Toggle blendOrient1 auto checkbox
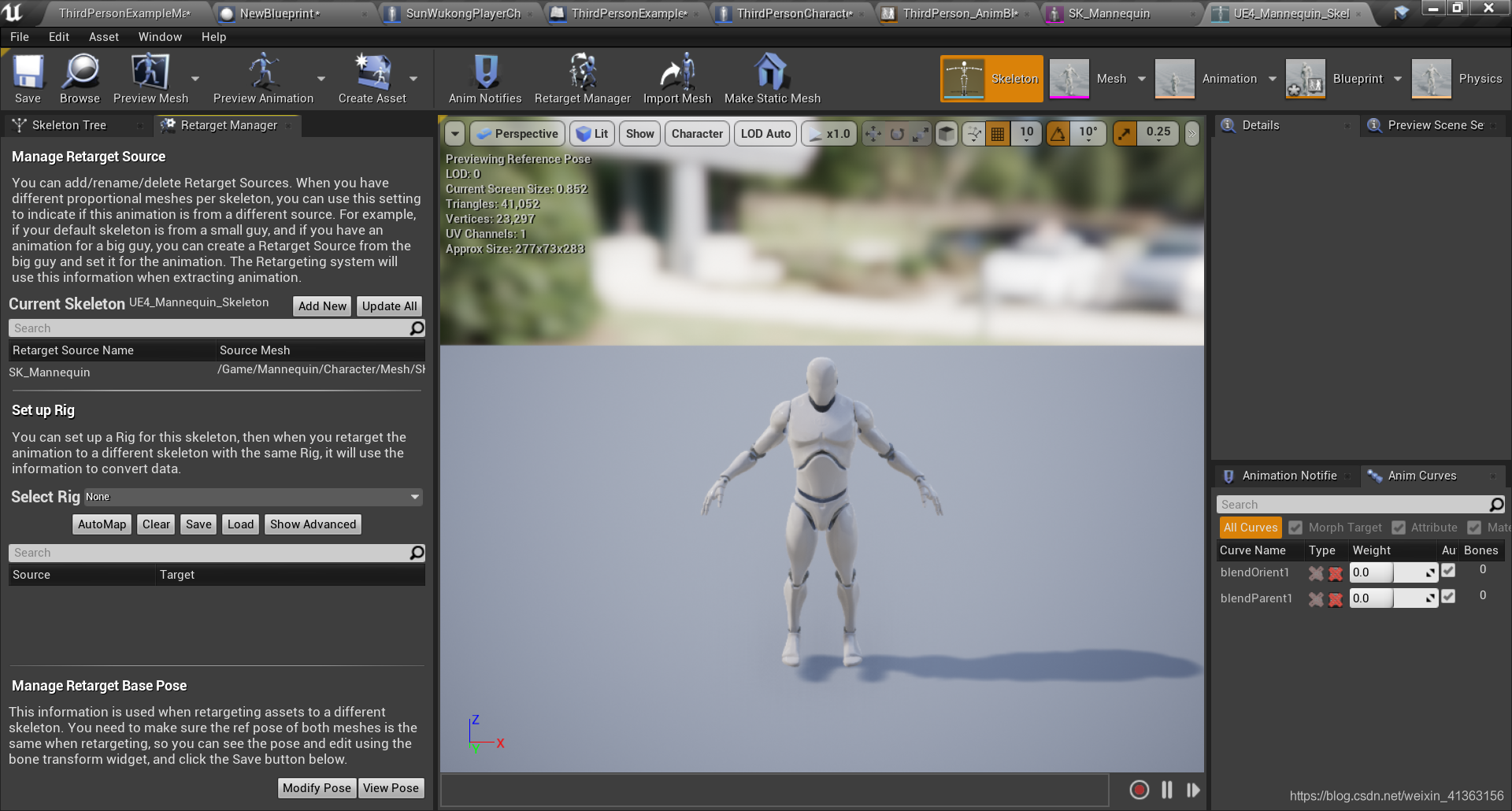 [1448, 571]
